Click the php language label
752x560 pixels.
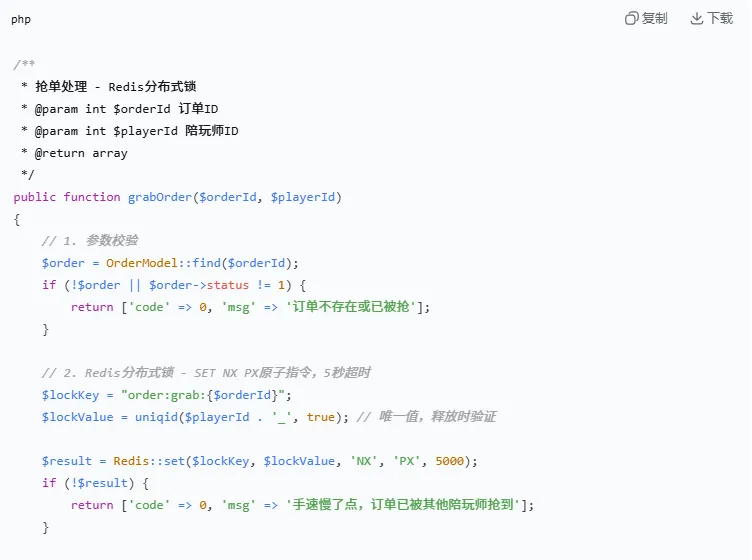[x=21, y=19]
